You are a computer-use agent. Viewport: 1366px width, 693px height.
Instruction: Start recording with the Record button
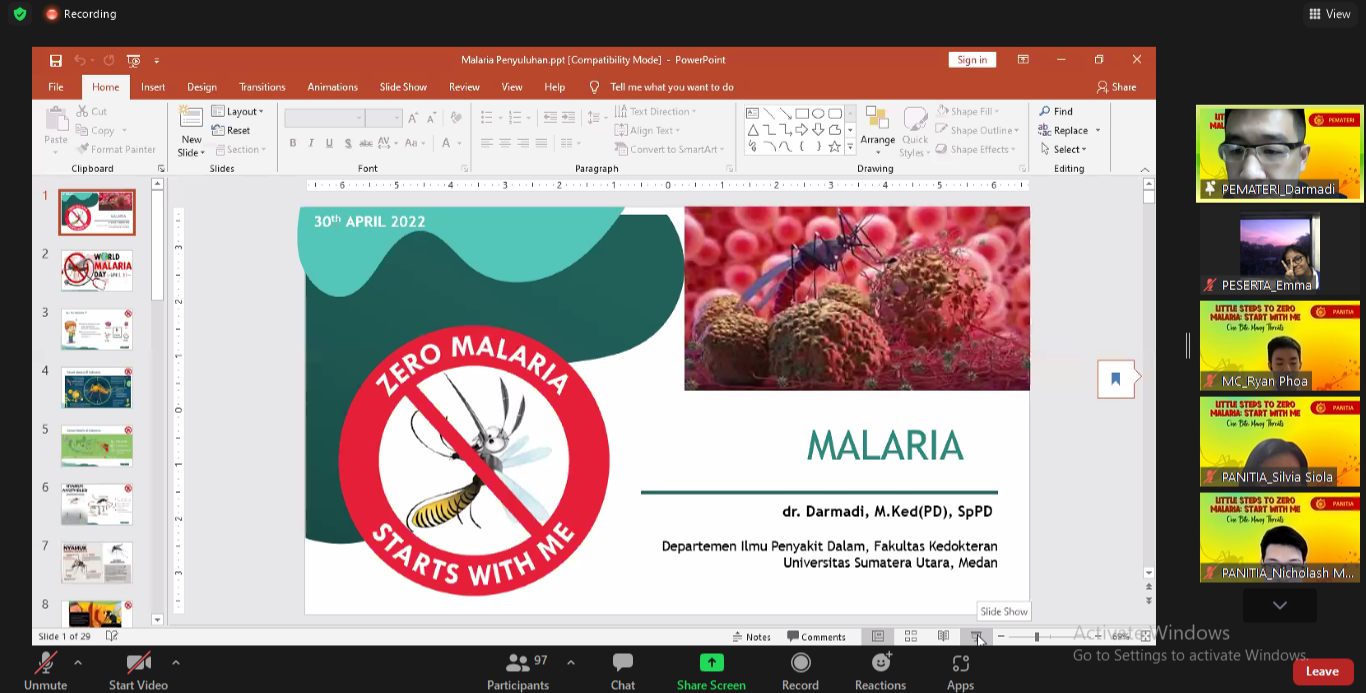(800, 670)
